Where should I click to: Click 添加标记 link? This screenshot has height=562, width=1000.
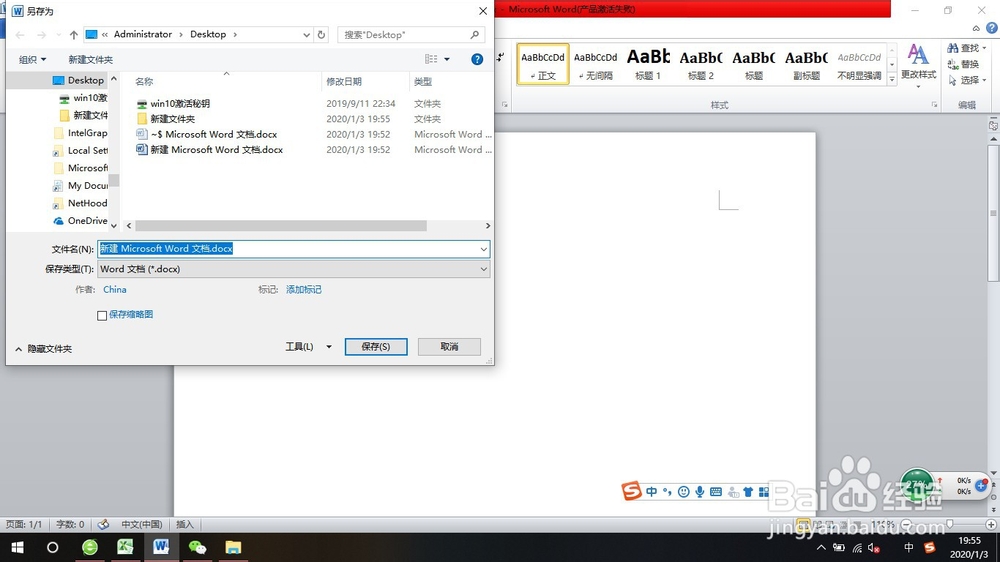[304, 290]
